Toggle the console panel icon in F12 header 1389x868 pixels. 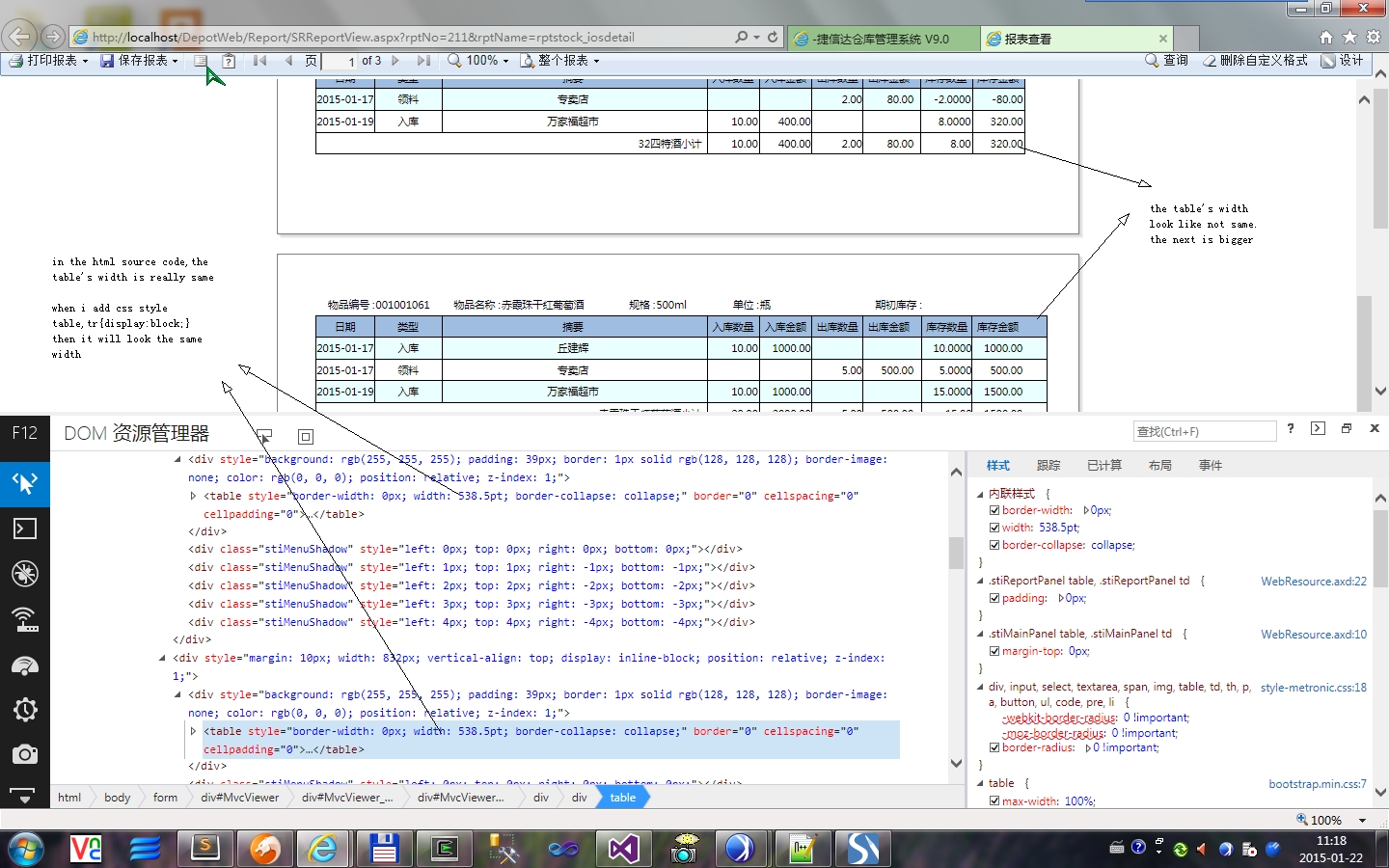[x=1318, y=428]
